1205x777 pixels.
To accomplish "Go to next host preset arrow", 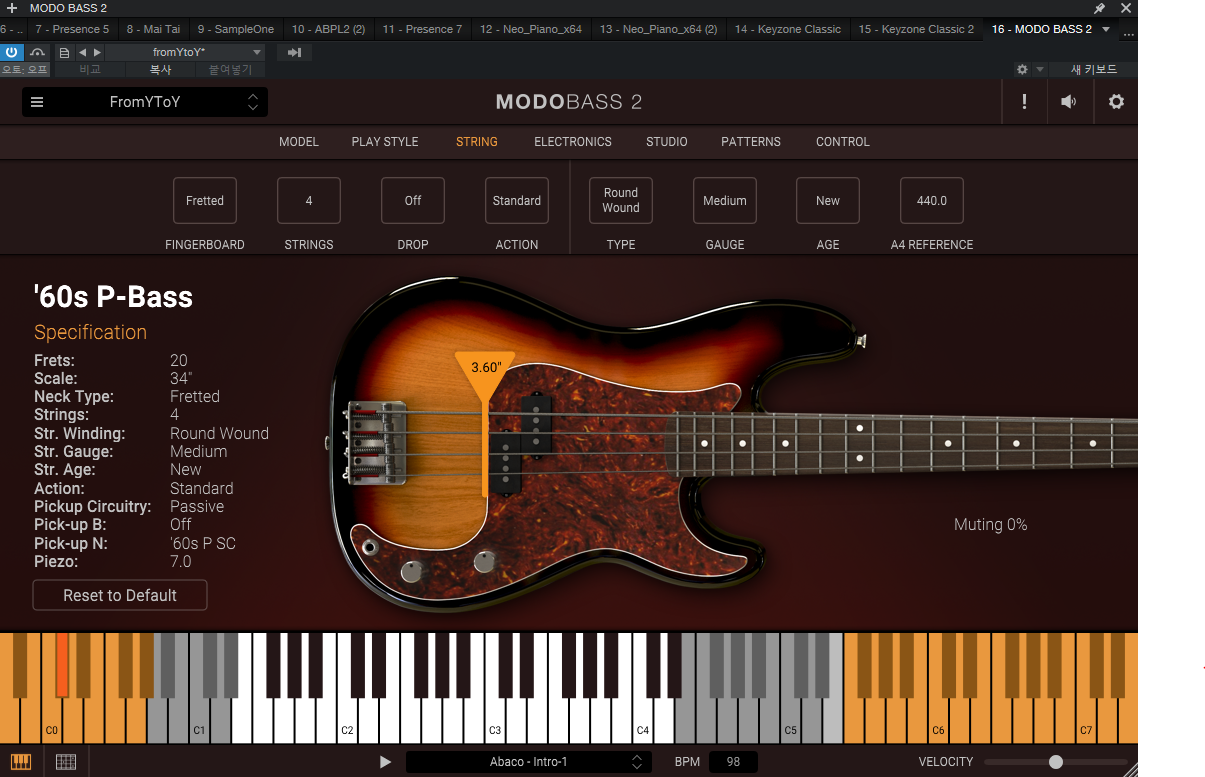I will [x=97, y=52].
